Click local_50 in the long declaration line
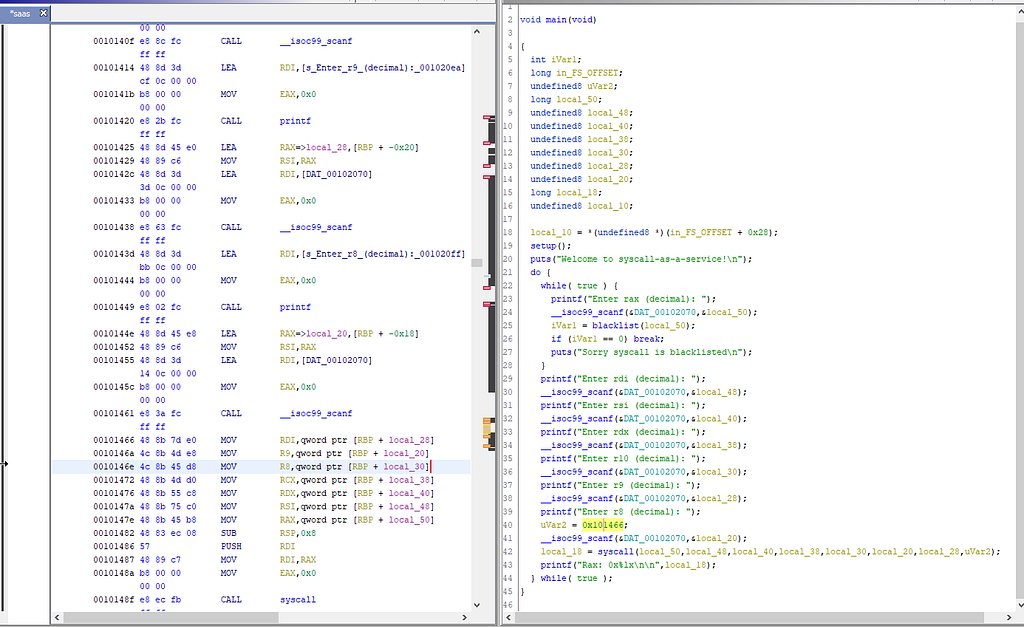The height and width of the screenshot is (627, 1024). click(576, 99)
